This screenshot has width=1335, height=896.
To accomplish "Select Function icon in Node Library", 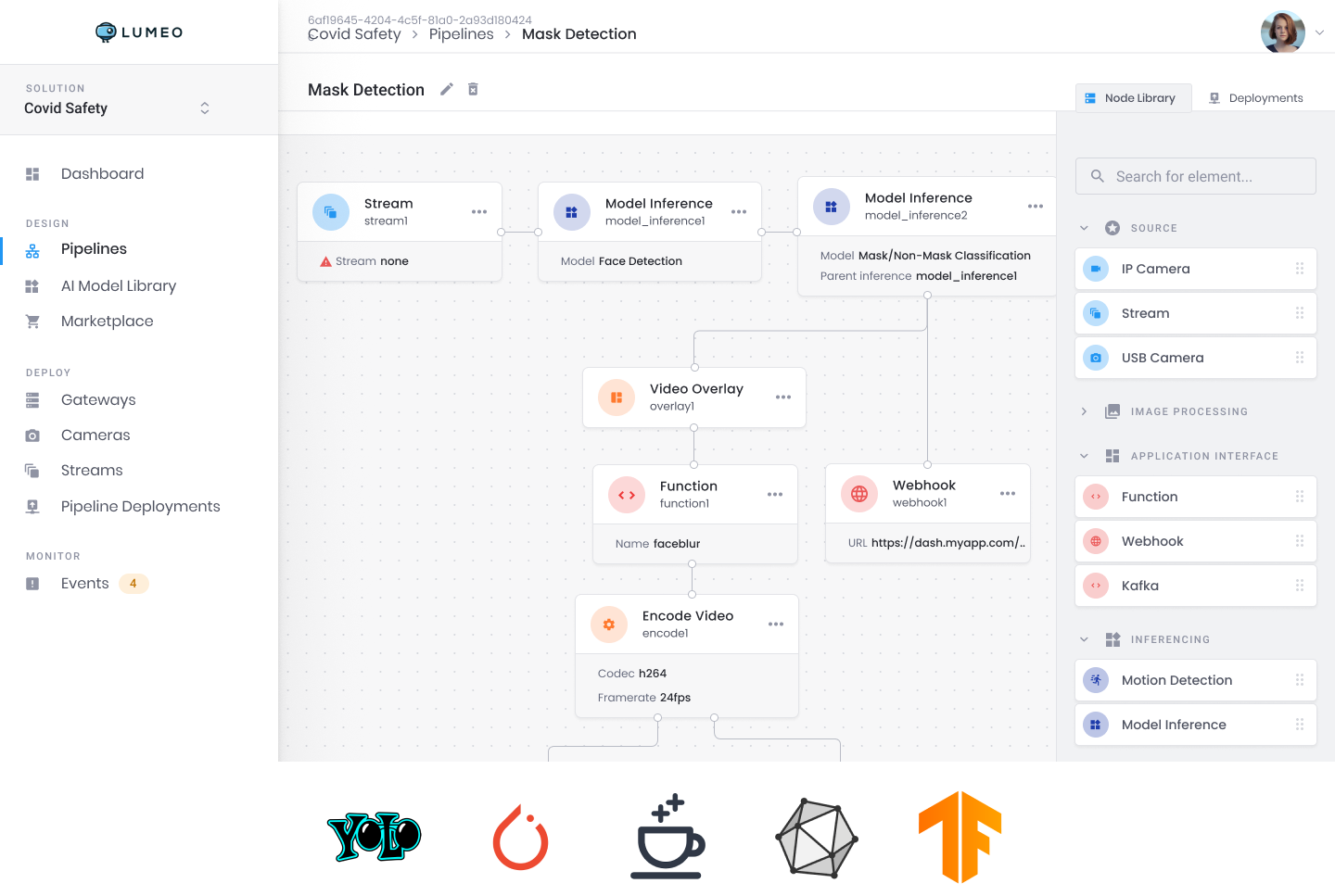I will (x=1096, y=497).
